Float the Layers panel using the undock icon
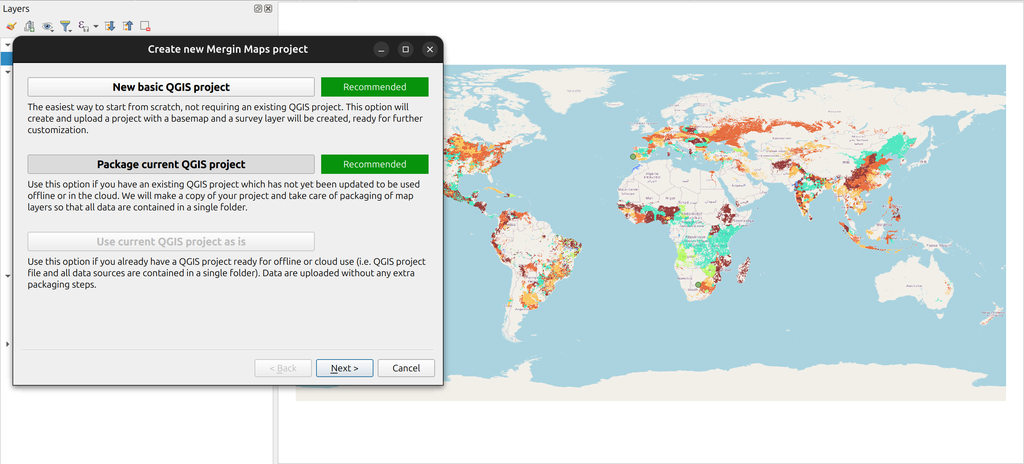The image size is (1024, 464). [258, 8]
